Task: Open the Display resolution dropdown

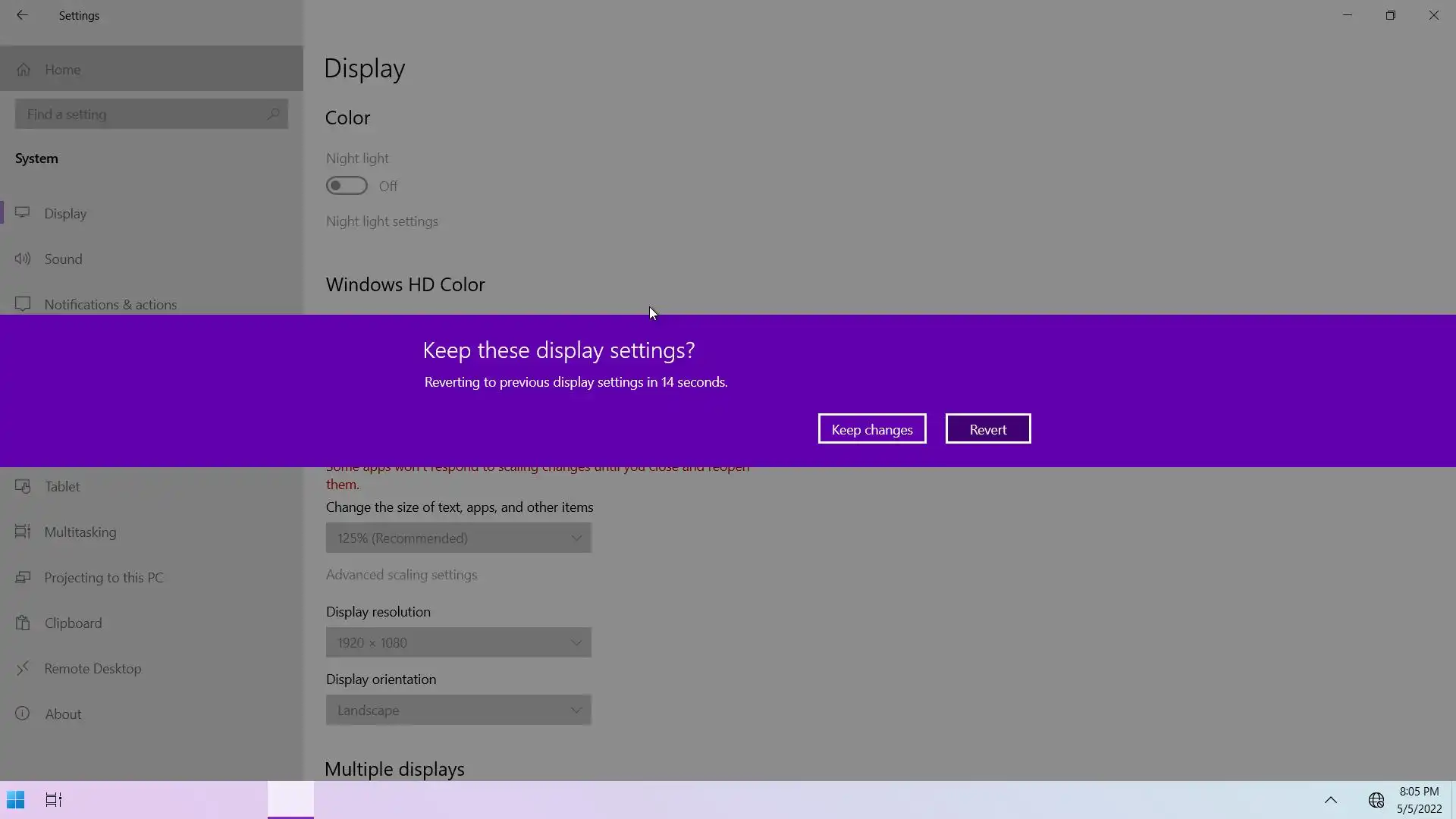Action: [458, 642]
